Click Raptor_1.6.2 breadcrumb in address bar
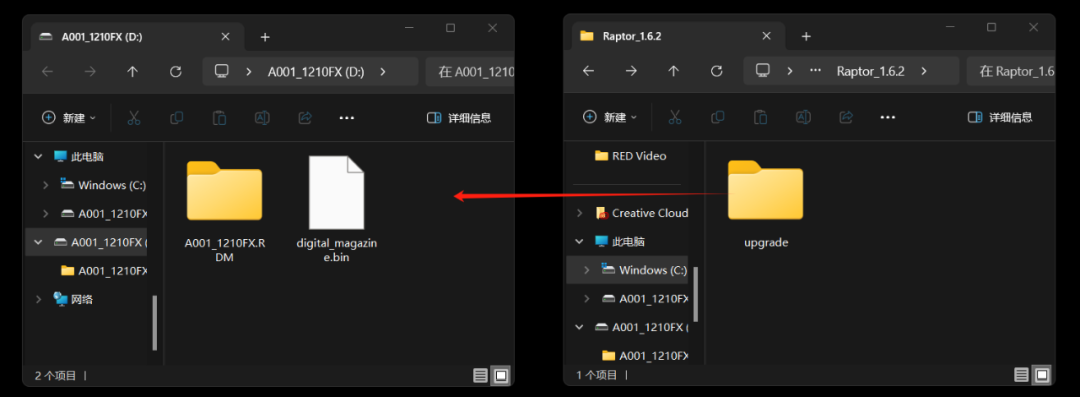 (x=871, y=71)
